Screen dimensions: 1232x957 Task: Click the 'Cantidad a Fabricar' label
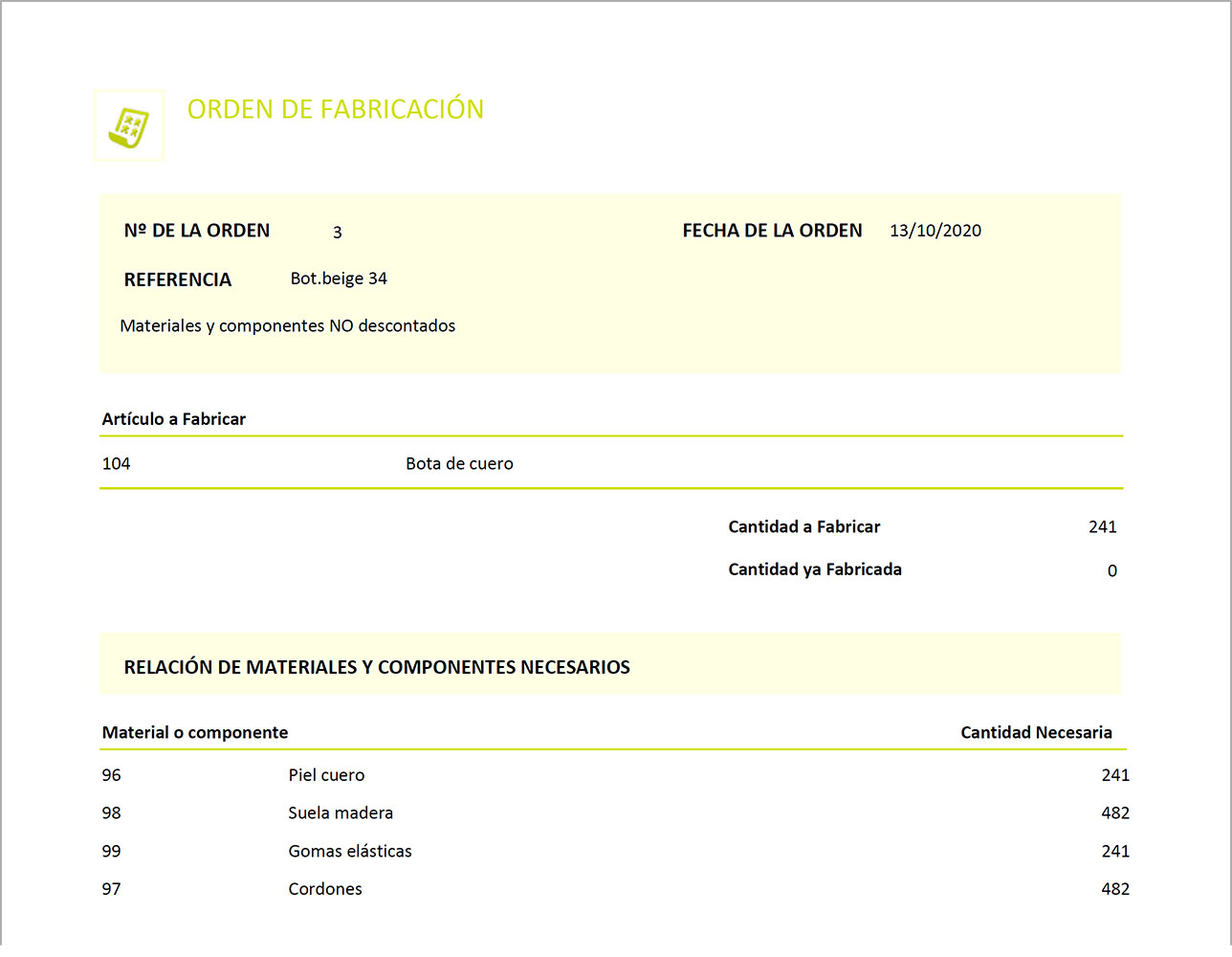click(804, 527)
